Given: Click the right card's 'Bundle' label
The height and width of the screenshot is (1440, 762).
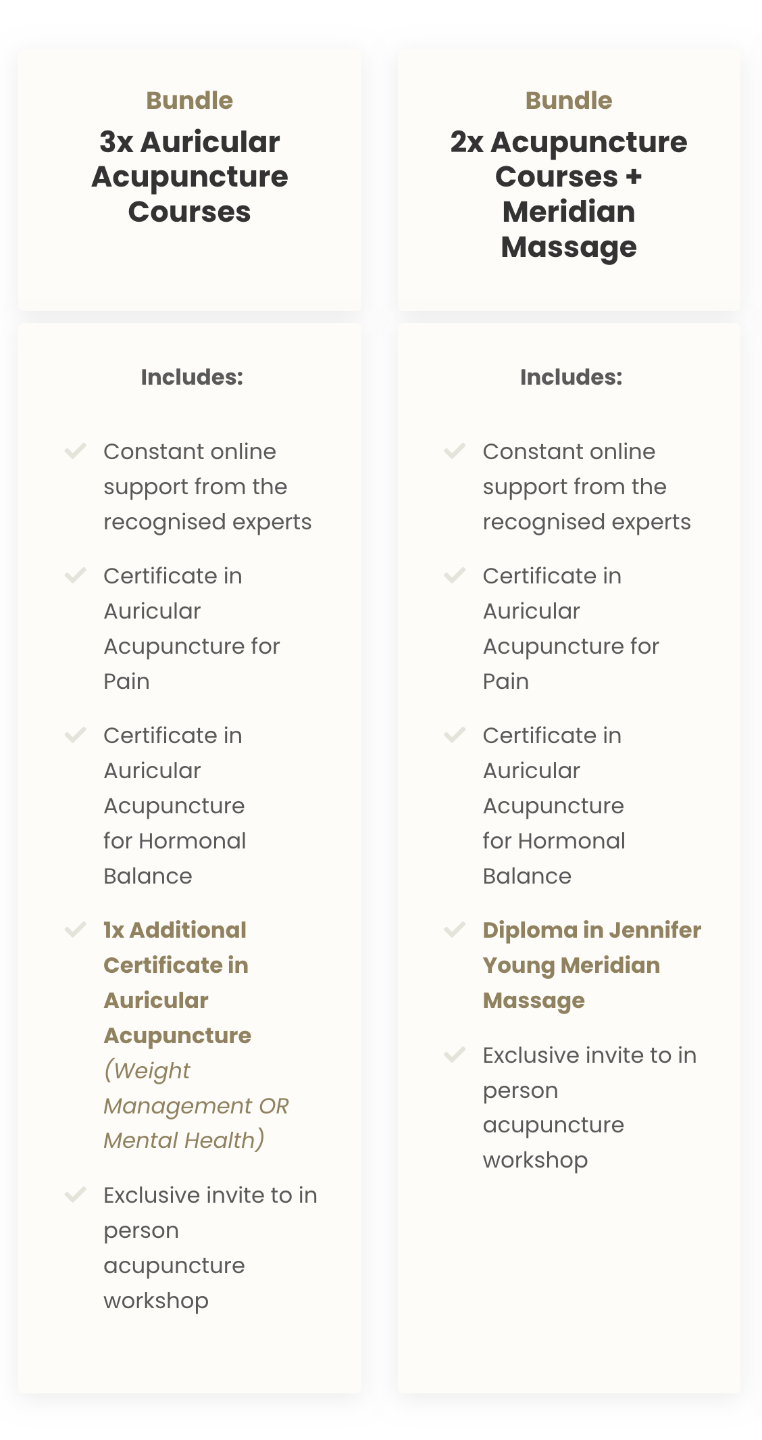Looking at the screenshot, I should tap(569, 101).
